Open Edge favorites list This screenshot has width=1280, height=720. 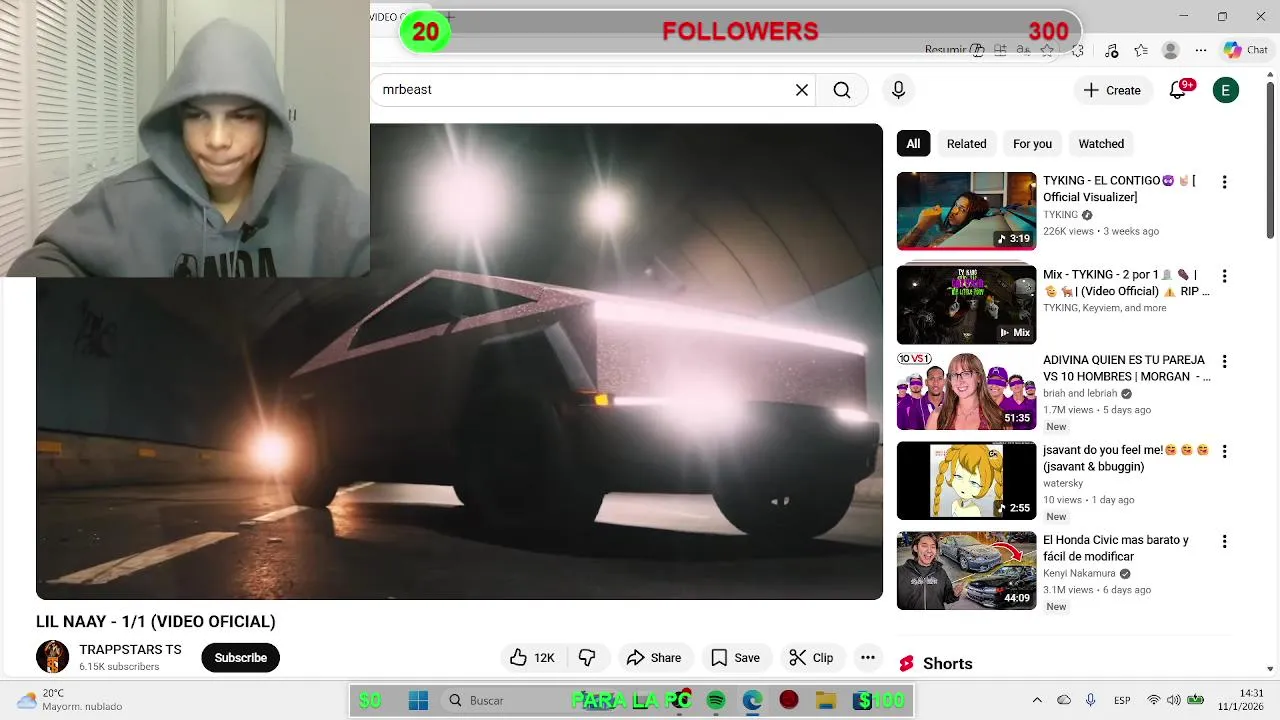tap(1141, 50)
